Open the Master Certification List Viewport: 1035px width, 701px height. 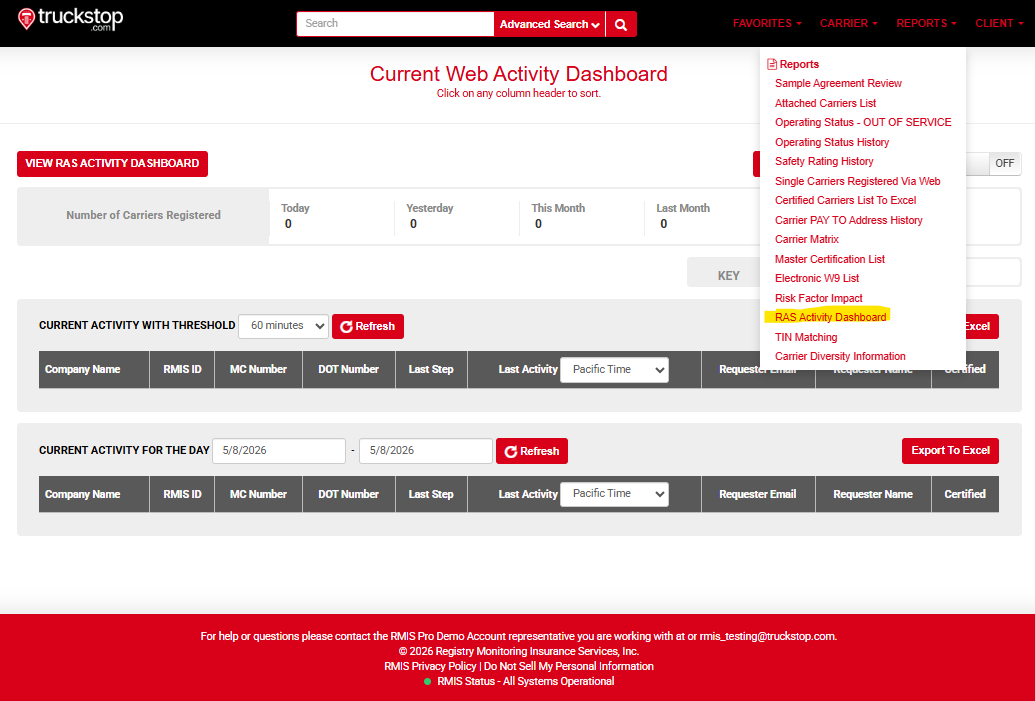[x=830, y=259]
